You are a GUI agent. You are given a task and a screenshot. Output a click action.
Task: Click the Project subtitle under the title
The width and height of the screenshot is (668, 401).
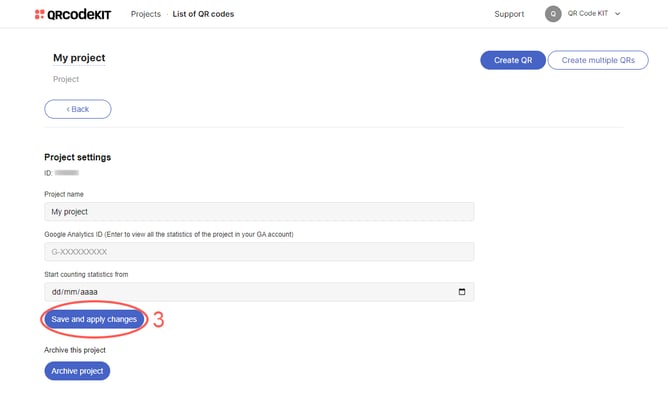click(66, 79)
